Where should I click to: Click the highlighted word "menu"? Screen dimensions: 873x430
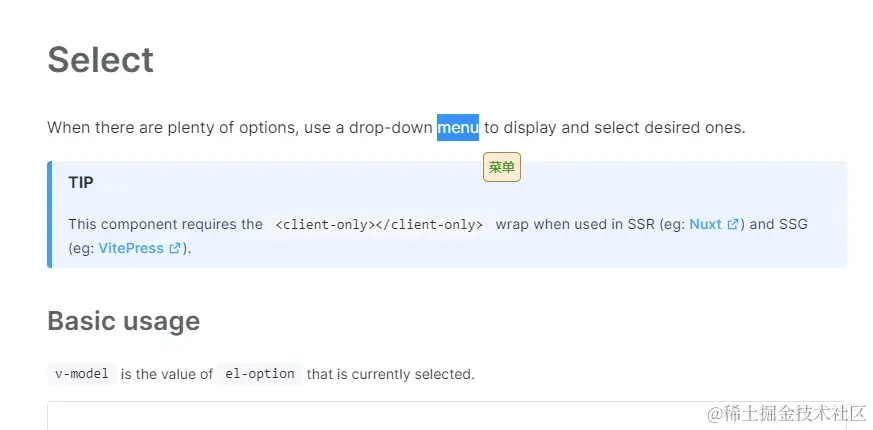point(457,128)
